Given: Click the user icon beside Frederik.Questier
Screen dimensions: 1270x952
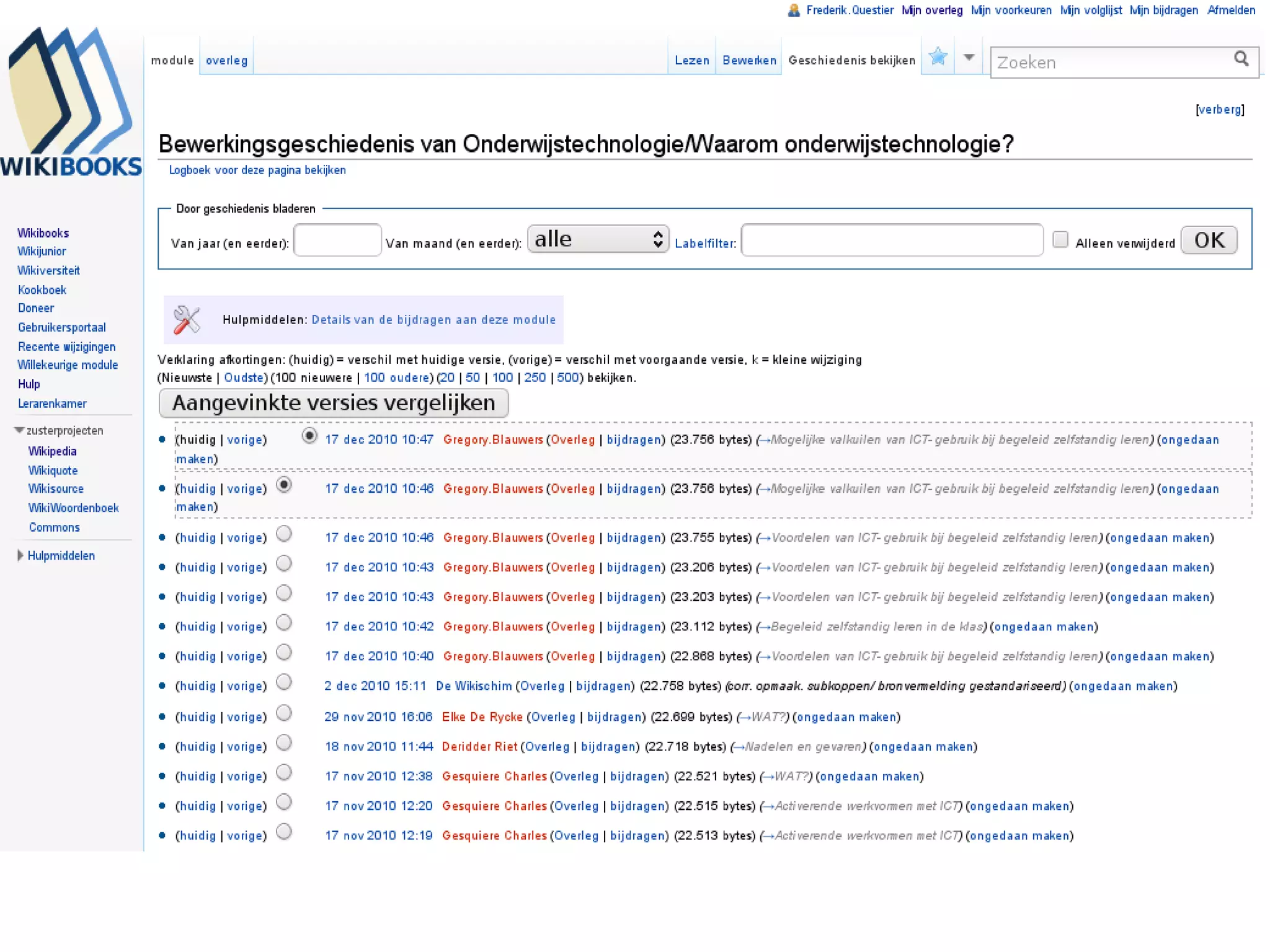Looking at the screenshot, I should [x=793, y=10].
